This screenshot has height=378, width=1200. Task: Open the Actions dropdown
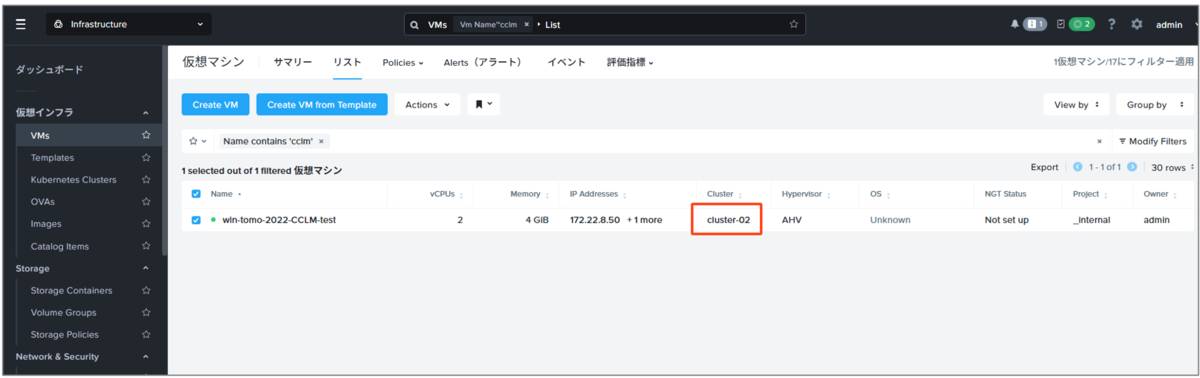pyautogui.click(x=427, y=104)
